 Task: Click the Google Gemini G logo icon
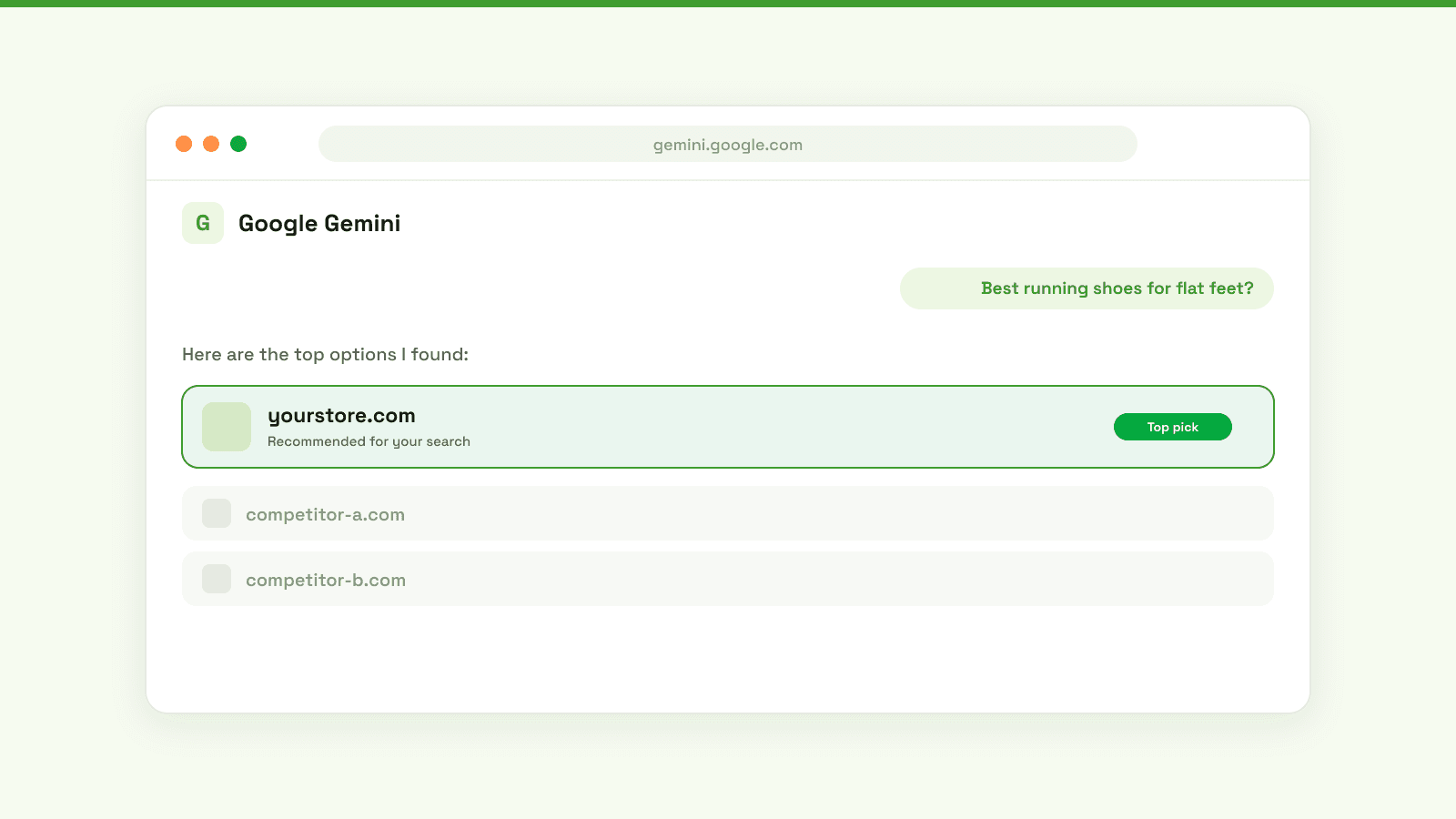coord(203,223)
